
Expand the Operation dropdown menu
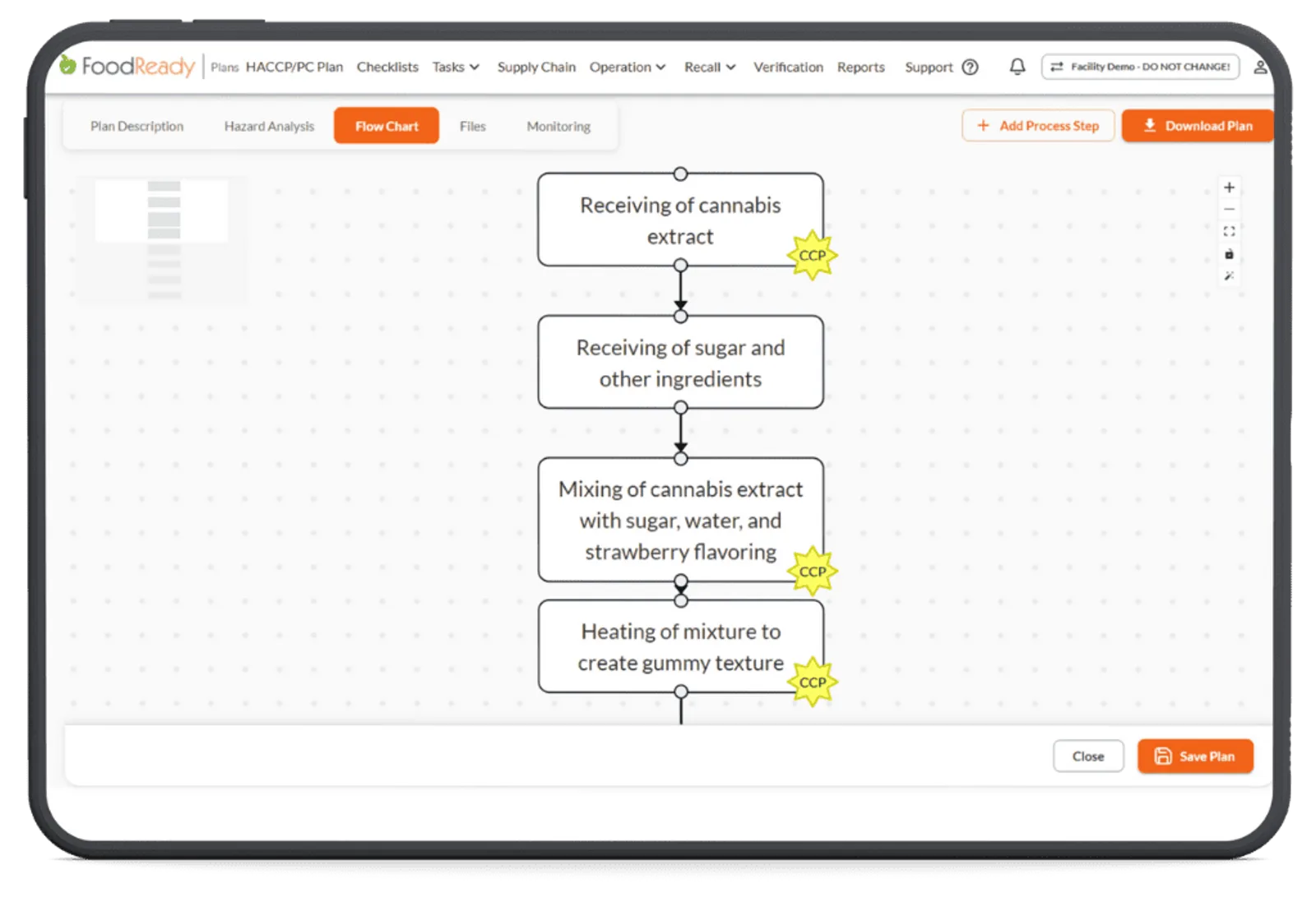[x=627, y=67]
